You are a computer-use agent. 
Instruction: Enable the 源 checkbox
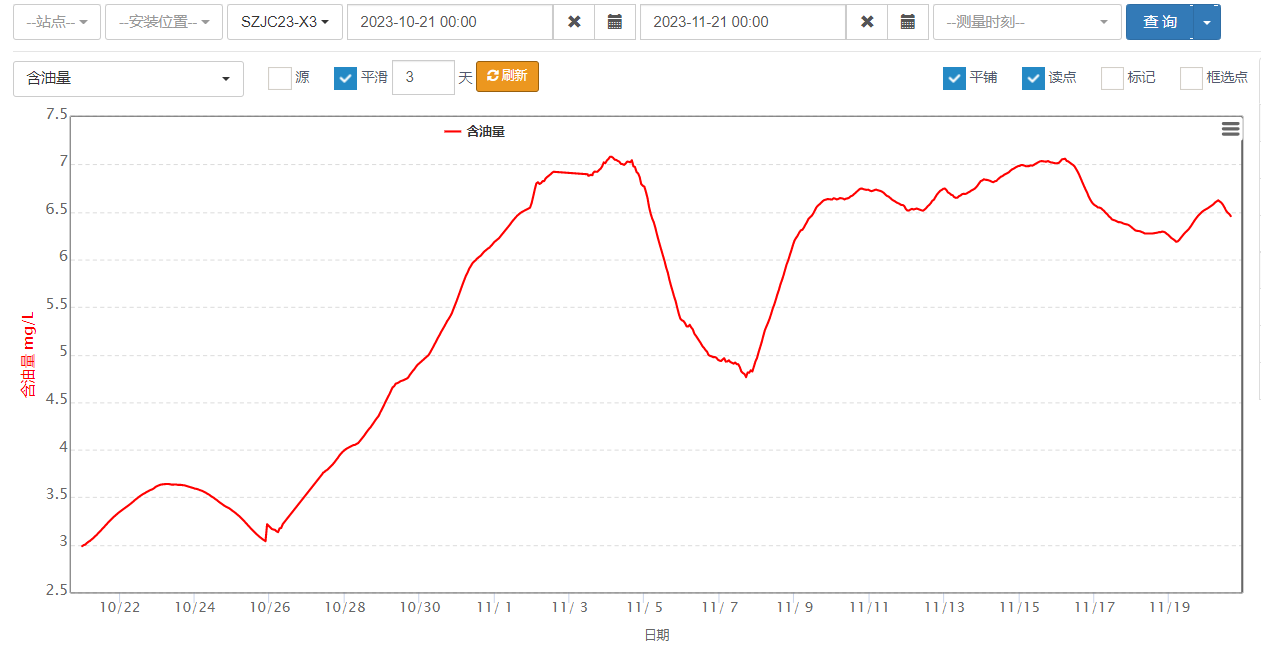pos(280,78)
